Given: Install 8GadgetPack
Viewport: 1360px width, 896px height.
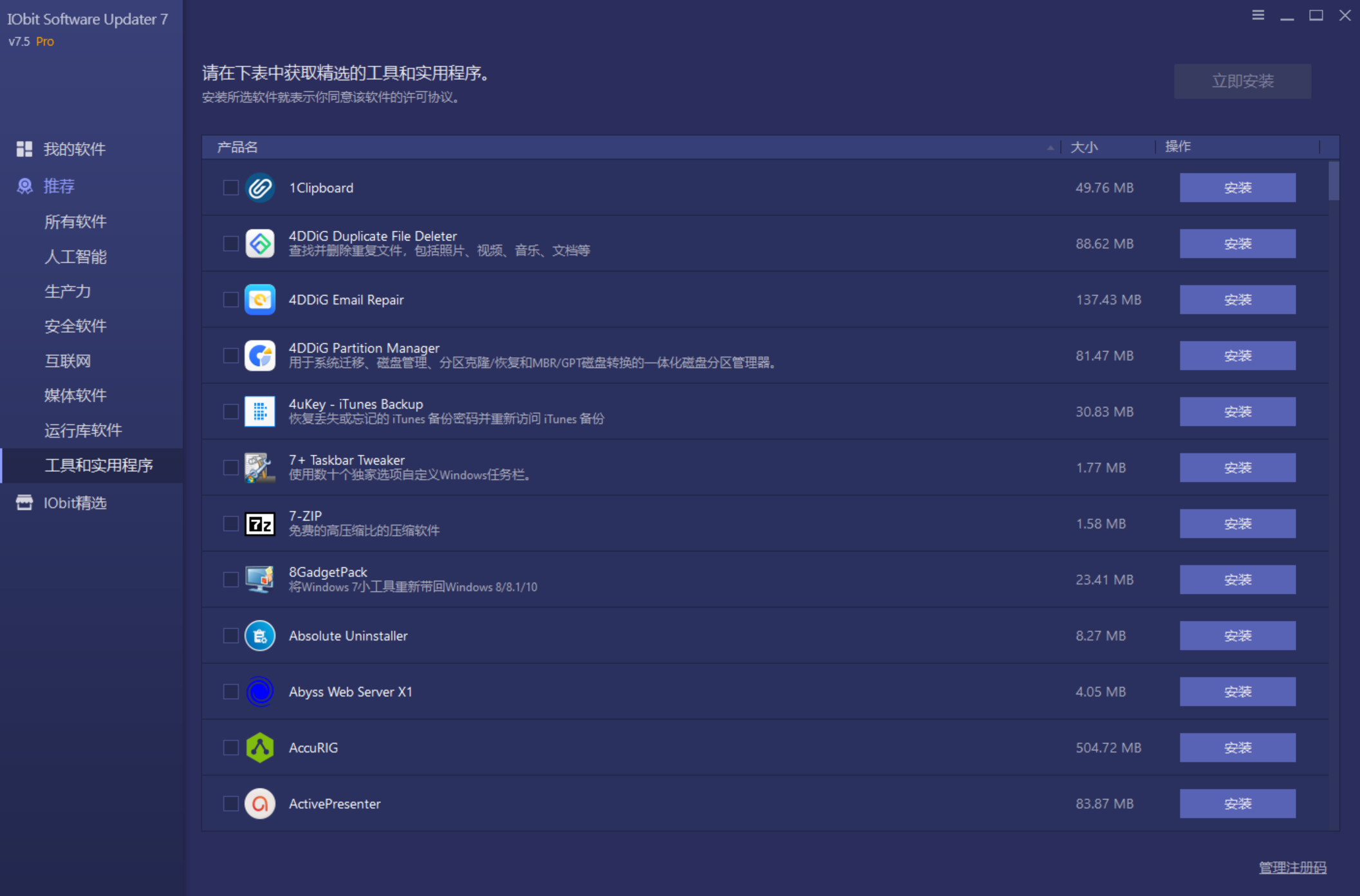Looking at the screenshot, I should (x=1238, y=580).
